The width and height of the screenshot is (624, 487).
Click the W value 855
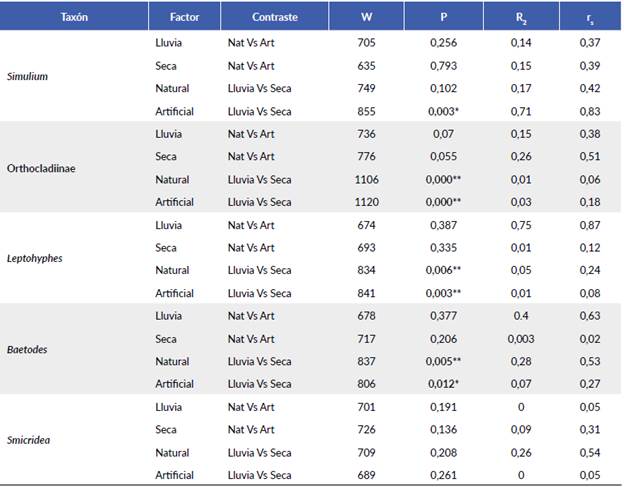point(366,111)
